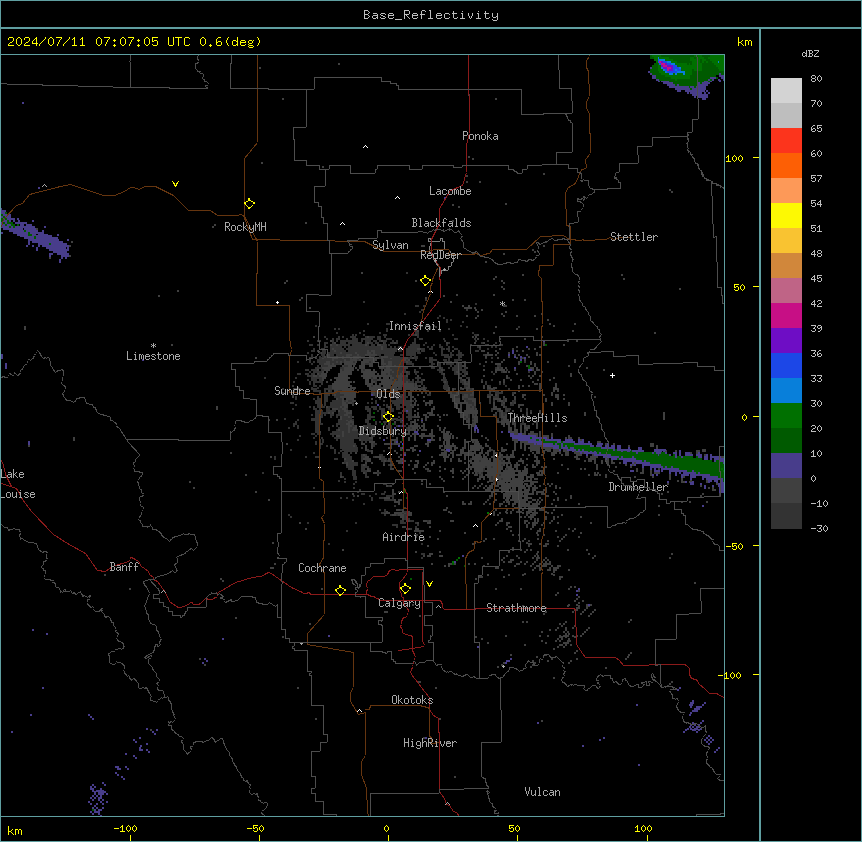Click the Strathmore label
The image size is (862, 842).
click(516, 608)
